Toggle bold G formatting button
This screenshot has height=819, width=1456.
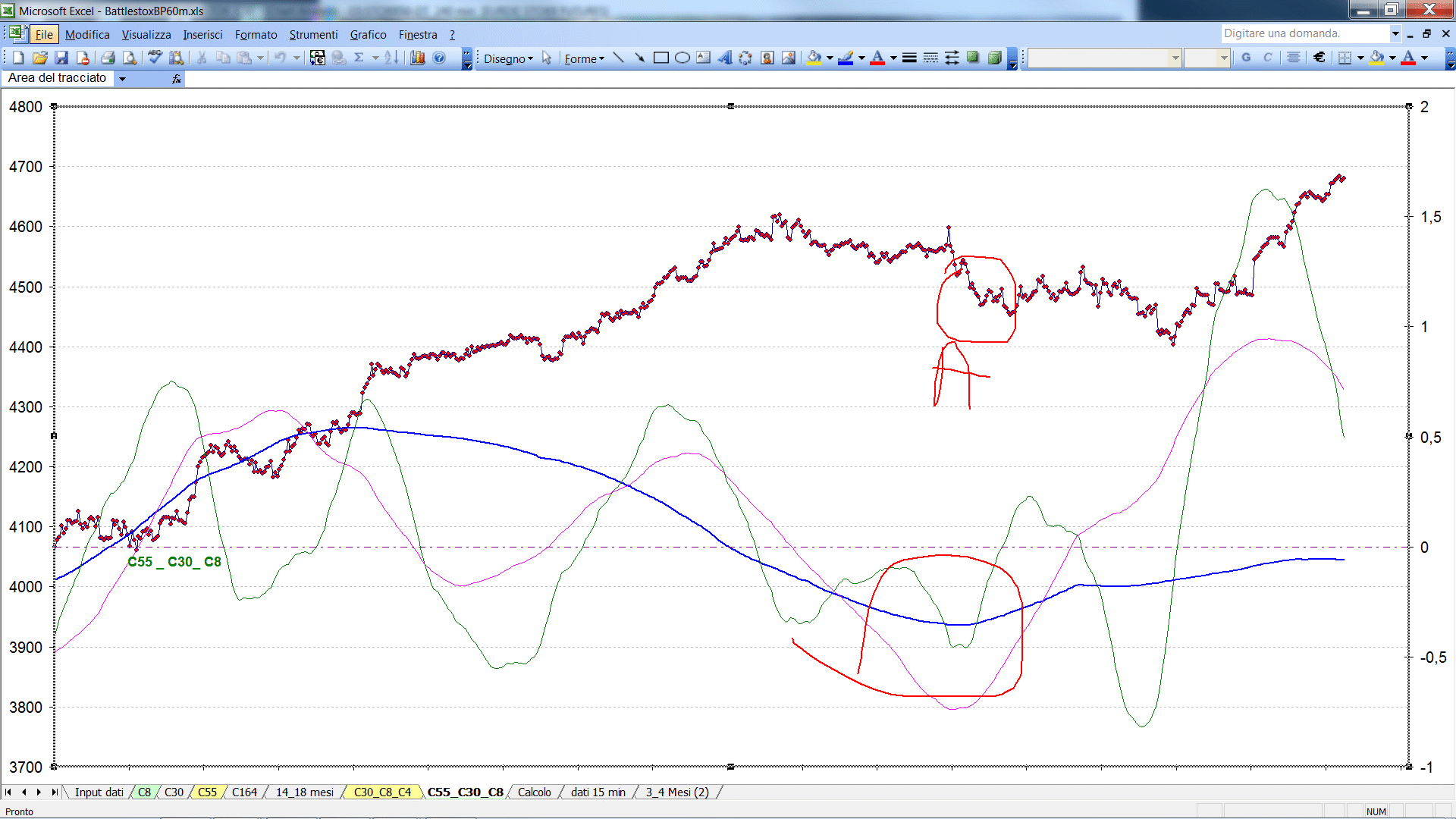tap(1246, 58)
